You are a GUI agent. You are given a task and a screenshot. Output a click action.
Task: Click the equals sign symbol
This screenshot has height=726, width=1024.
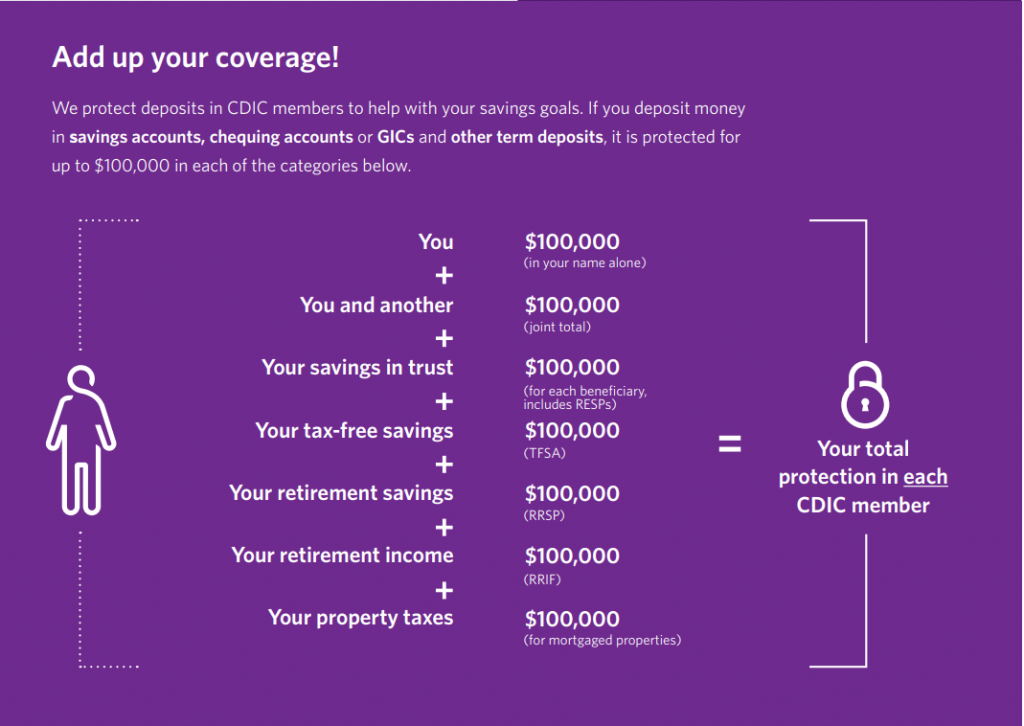[x=729, y=445]
